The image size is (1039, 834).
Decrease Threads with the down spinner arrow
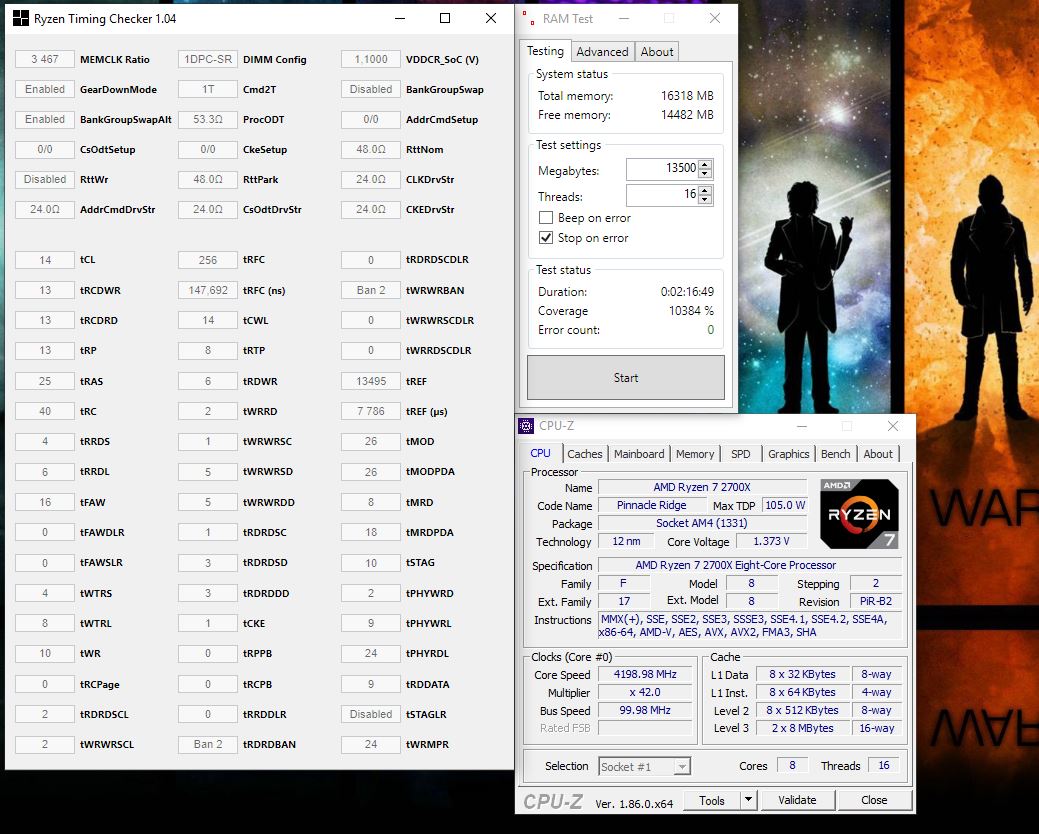click(705, 200)
